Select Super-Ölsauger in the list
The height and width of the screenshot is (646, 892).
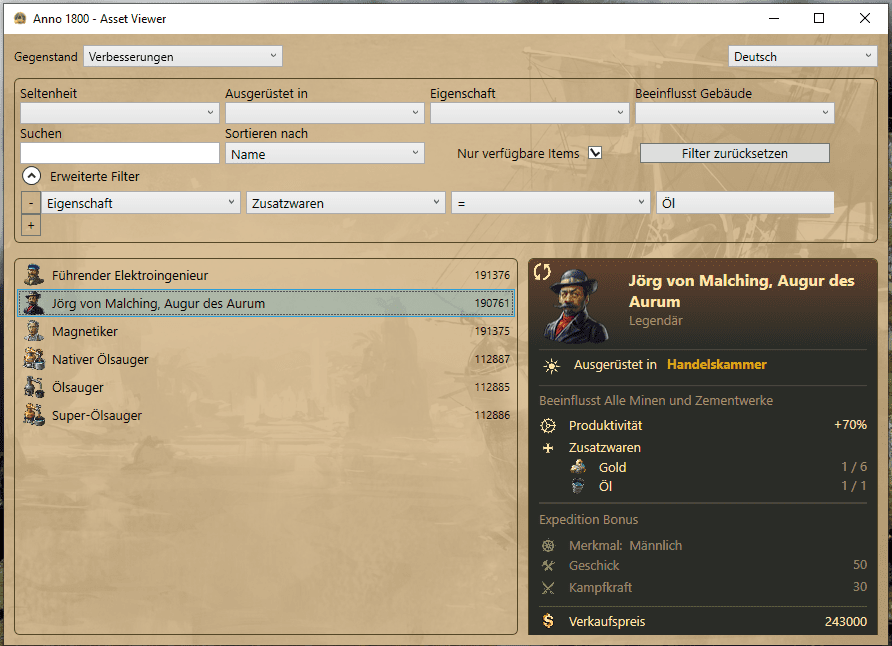pos(266,415)
